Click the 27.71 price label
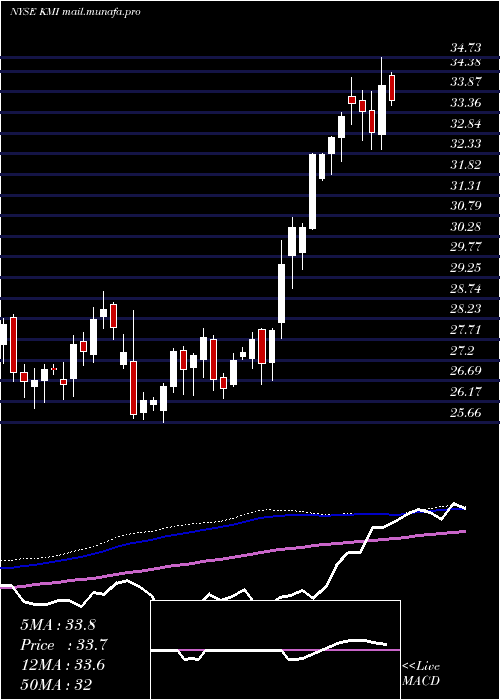500x700 pixels. tap(466, 329)
